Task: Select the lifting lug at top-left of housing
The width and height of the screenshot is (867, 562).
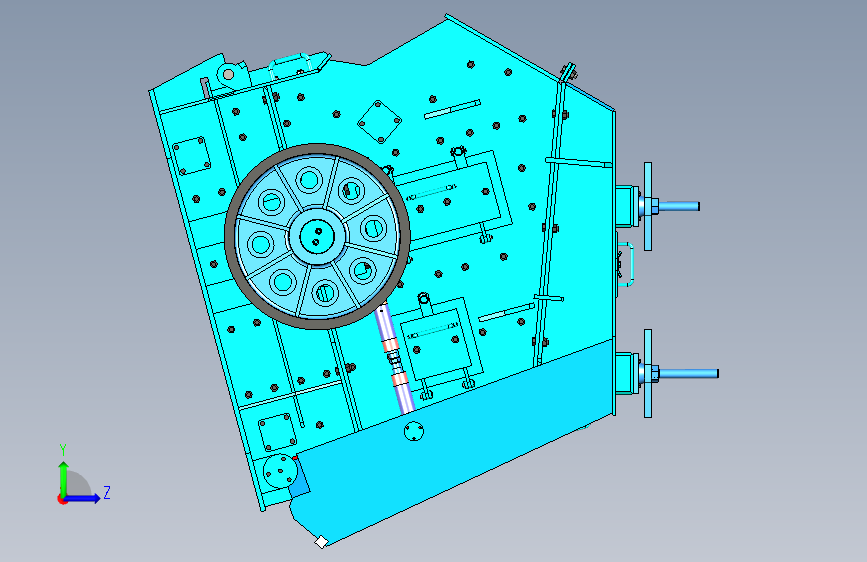Action: (x=230, y=75)
